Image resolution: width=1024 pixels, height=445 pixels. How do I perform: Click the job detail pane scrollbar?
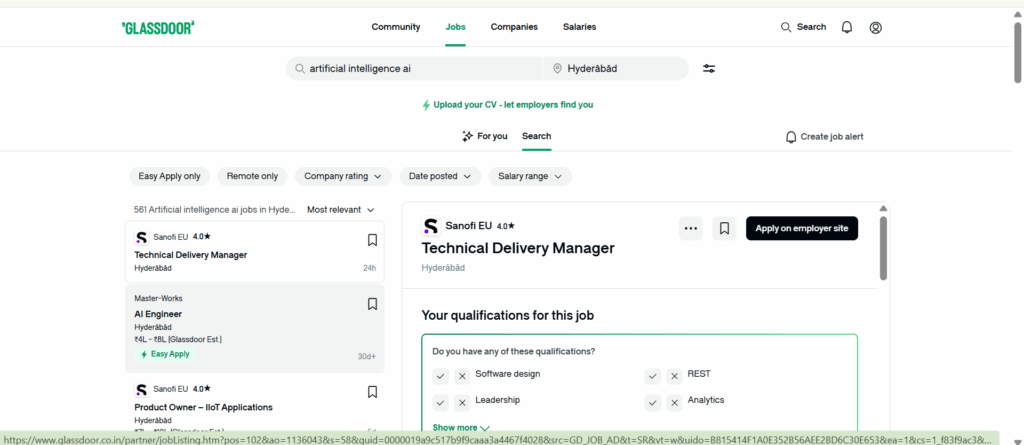(x=884, y=248)
